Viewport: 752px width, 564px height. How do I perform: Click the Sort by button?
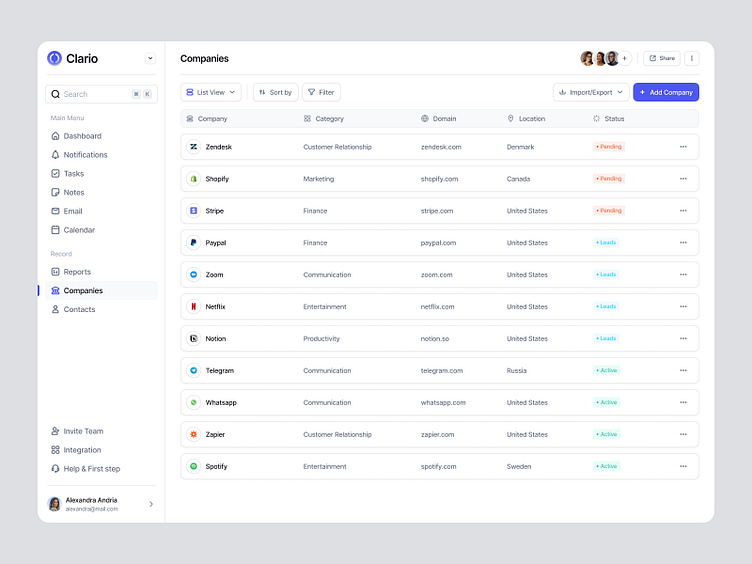276,93
